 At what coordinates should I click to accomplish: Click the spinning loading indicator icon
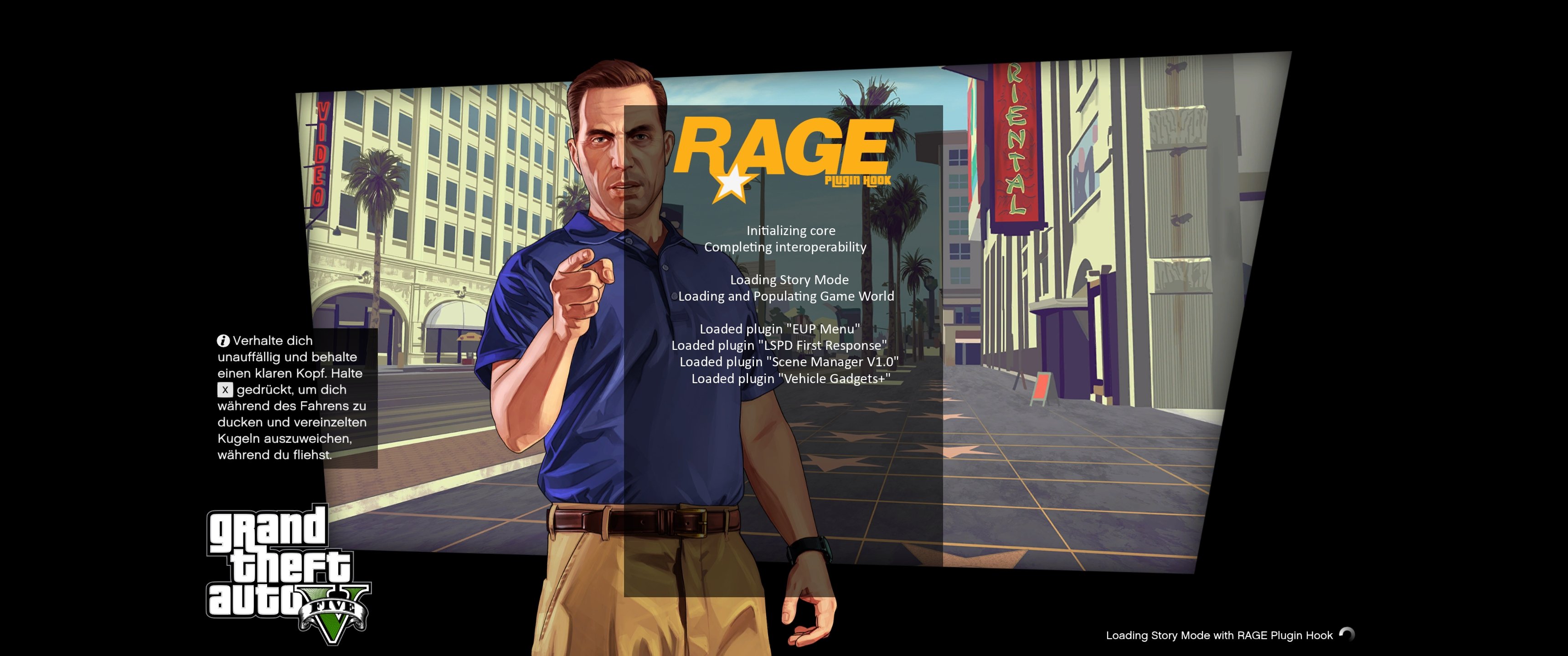1347,635
